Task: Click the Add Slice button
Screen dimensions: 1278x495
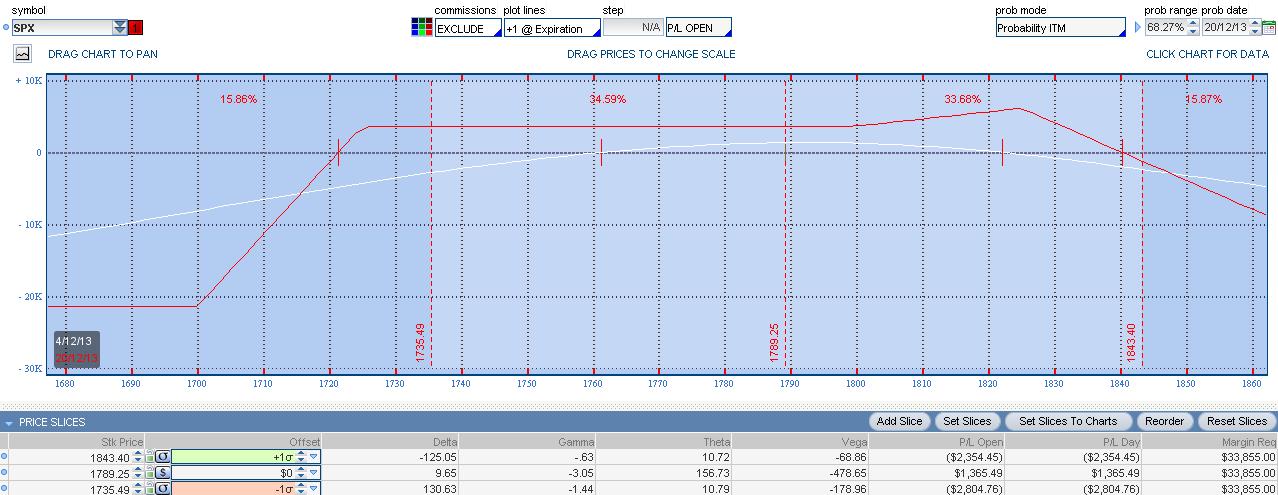Action: coord(900,421)
